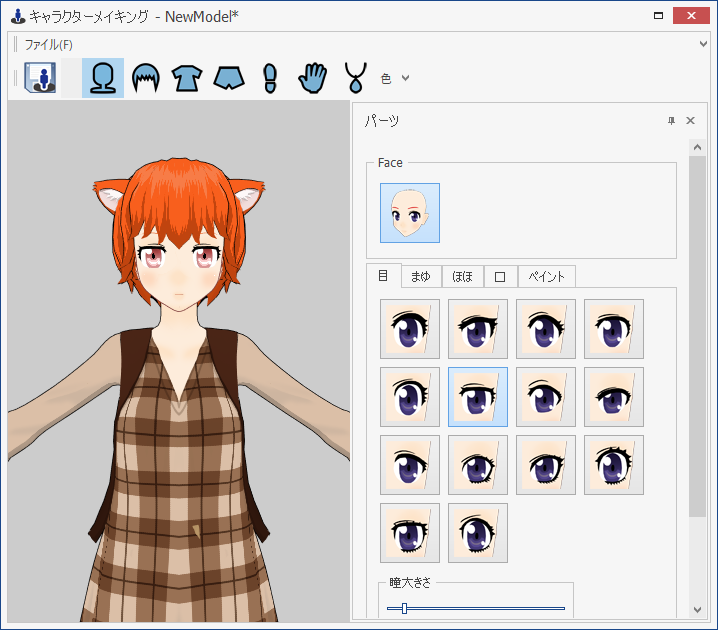Screen dimensions: 718x630
Task: Select the Face/head category icon
Action: tap(102, 78)
